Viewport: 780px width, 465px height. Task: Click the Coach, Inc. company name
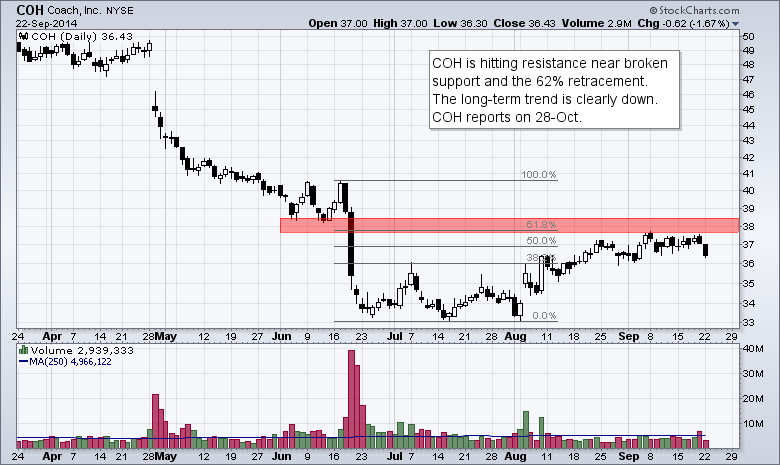(75, 10)
